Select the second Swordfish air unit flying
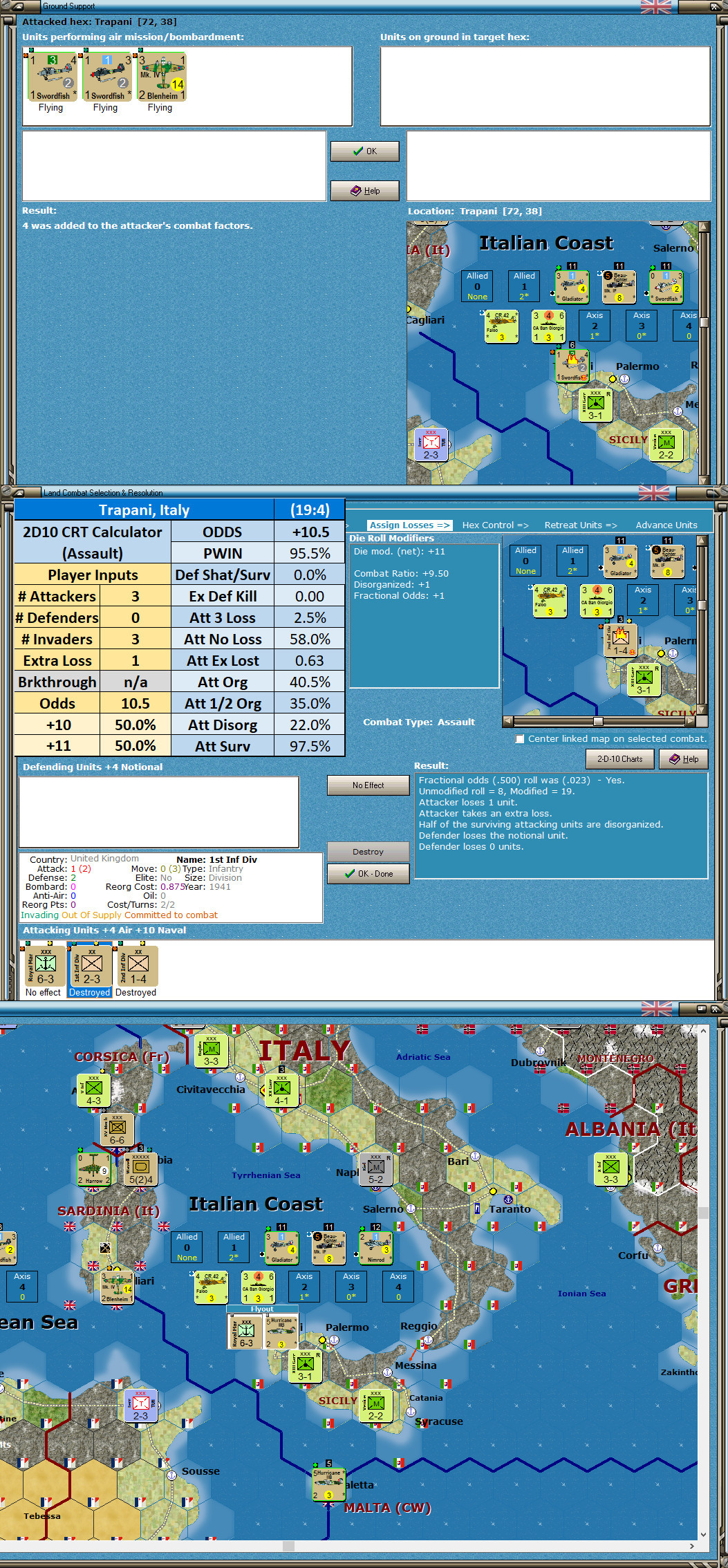728x1568 pixels. tap(107, 77)
